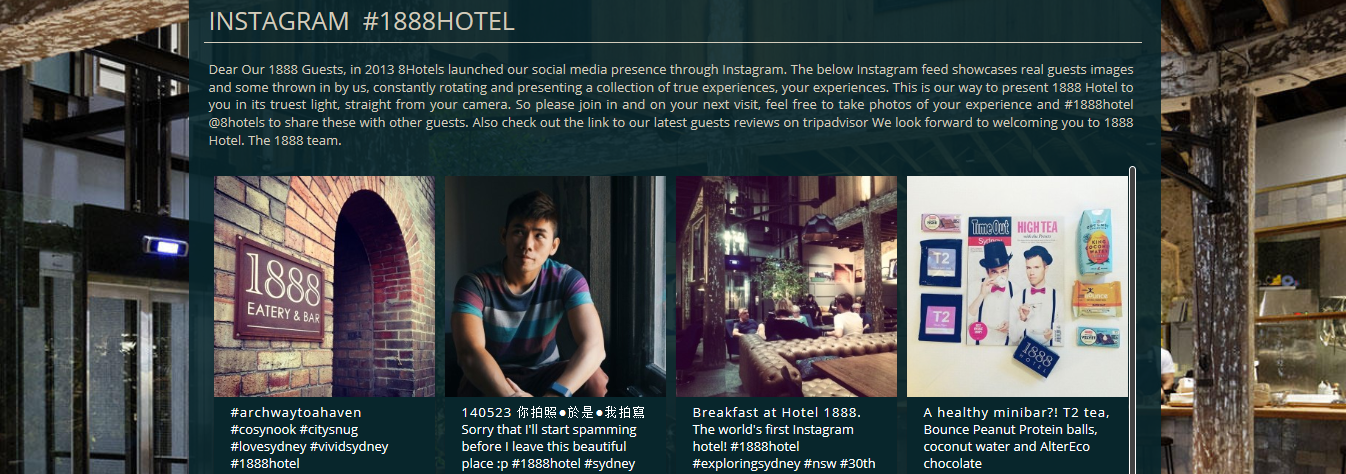This screenshot has height=474, width=1346.
Task: Click the #vividsydney hashtag
Action: point(349,446)
